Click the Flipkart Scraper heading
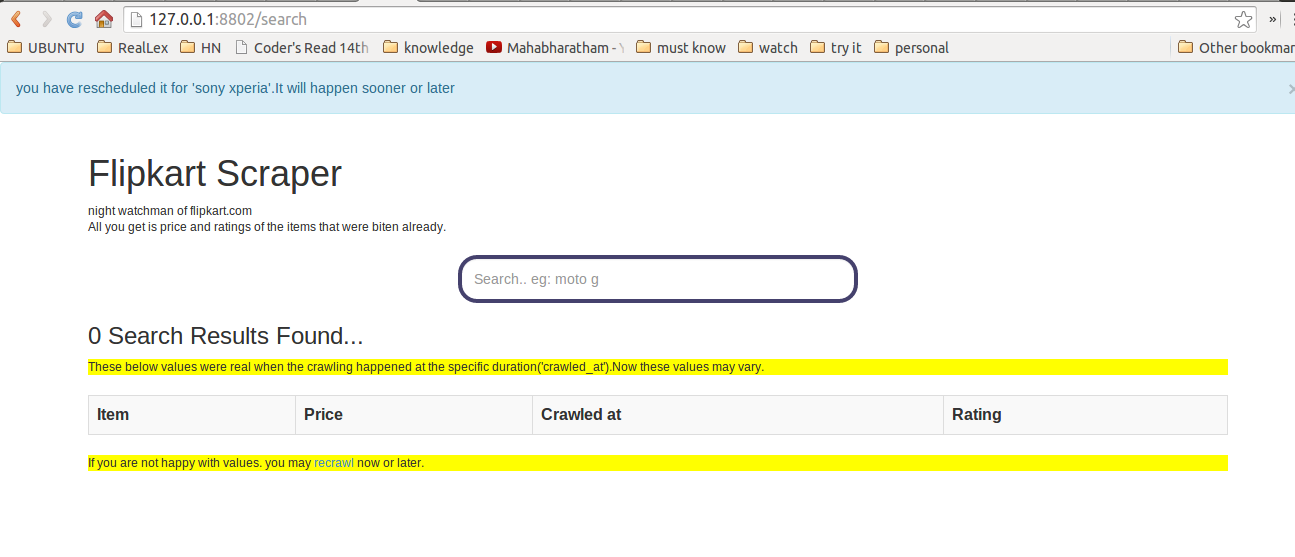The width and height of the screenshot is (1295, 557). coord(215,174)
